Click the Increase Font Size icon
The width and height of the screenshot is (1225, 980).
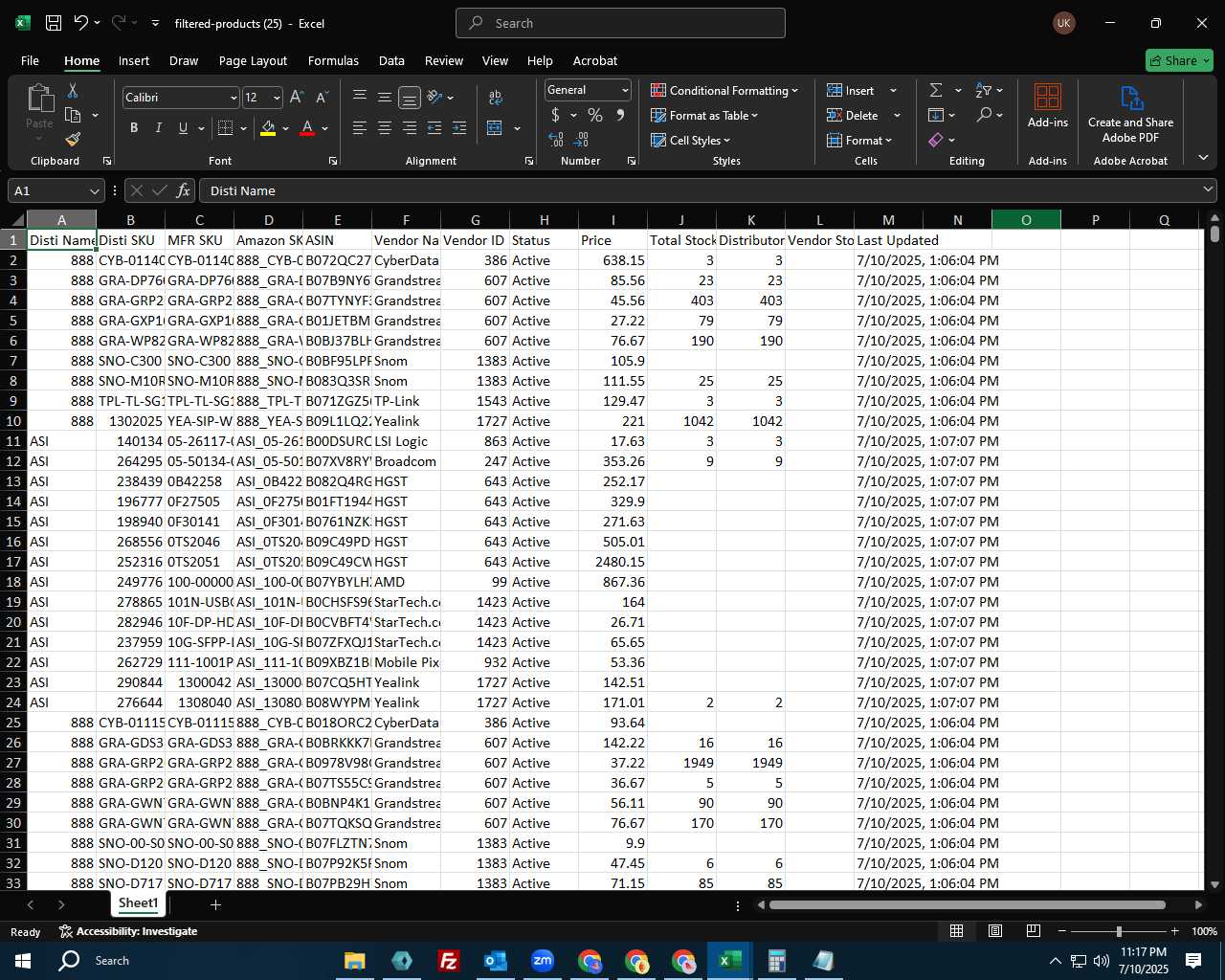coord(297,98)
